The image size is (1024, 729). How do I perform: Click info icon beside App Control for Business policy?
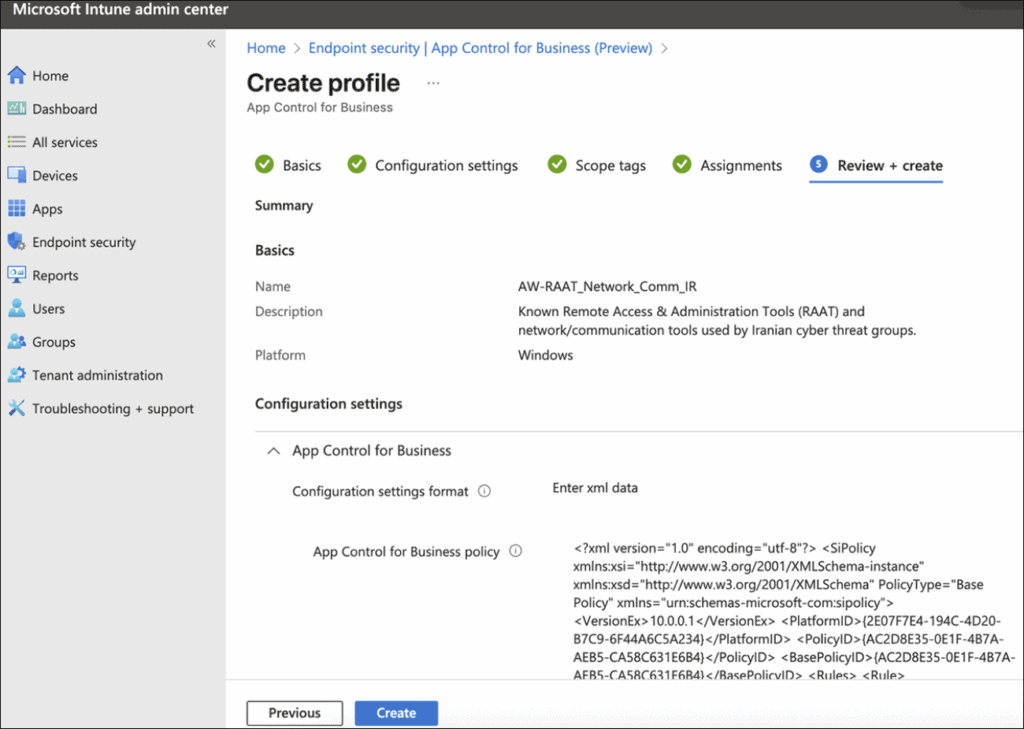pos(515,551)
